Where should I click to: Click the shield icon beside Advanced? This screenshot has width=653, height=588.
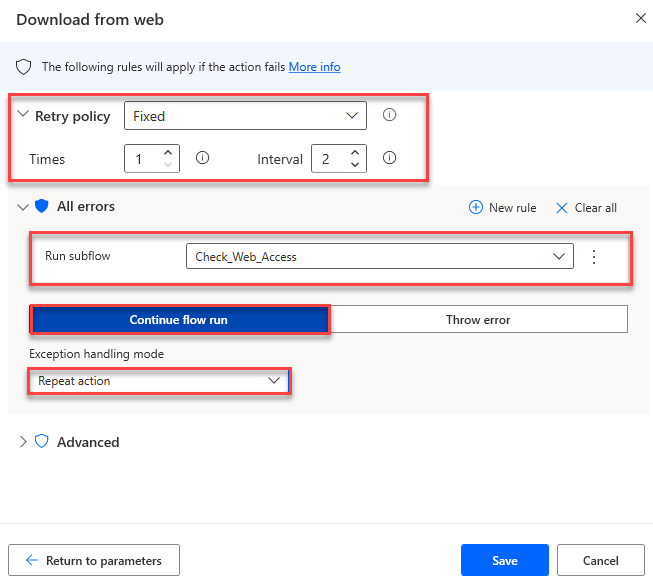click(x=42, y=441)
